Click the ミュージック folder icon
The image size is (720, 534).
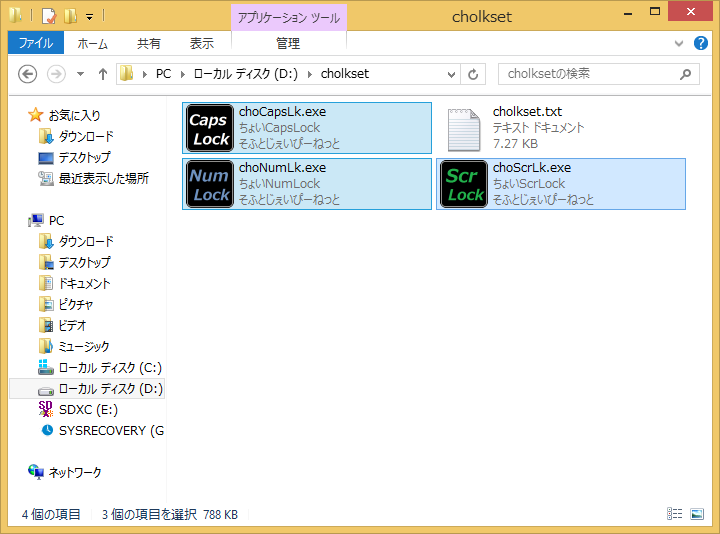pos(45,346)
